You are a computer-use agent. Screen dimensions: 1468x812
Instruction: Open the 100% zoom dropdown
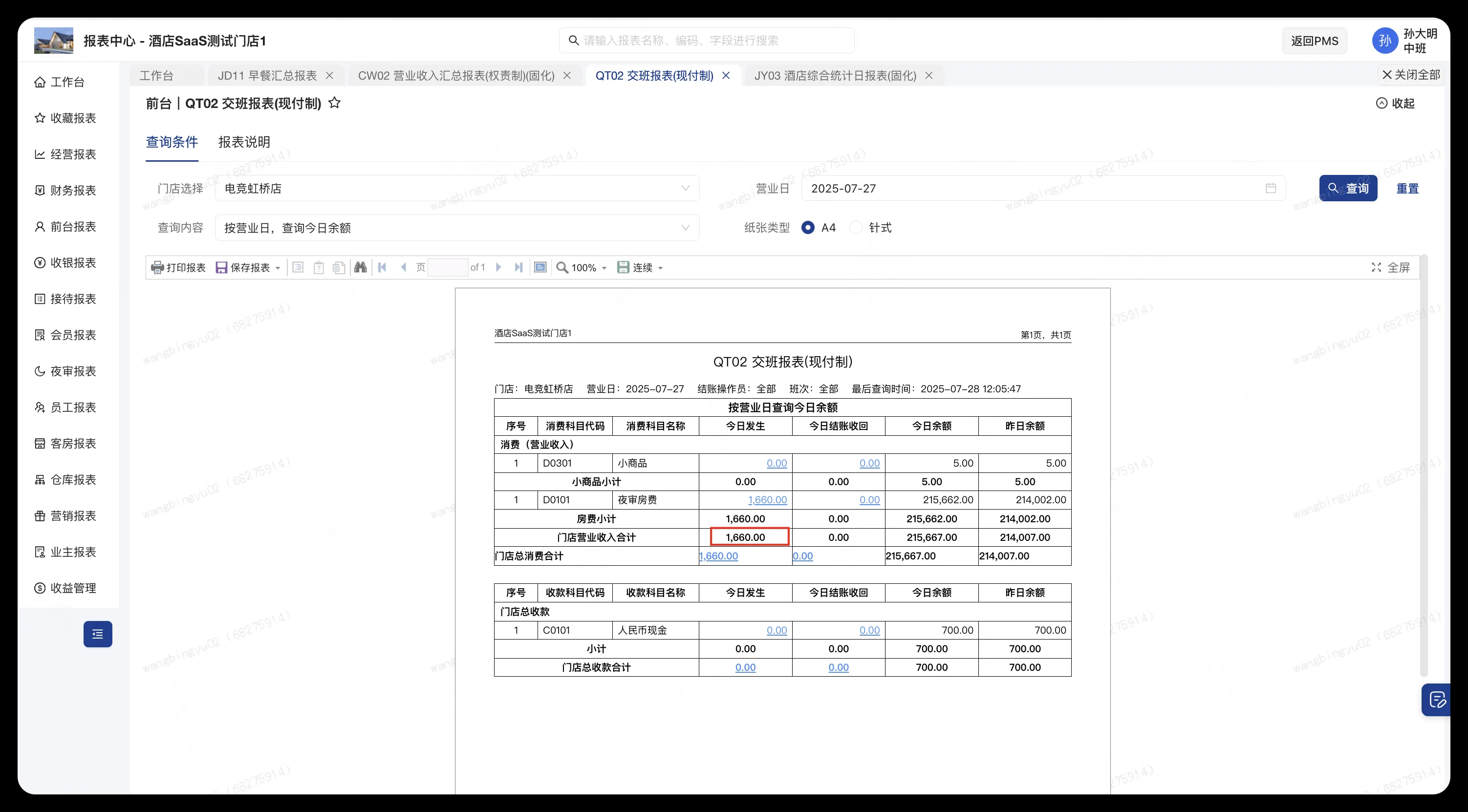click(x=604, y=268)
